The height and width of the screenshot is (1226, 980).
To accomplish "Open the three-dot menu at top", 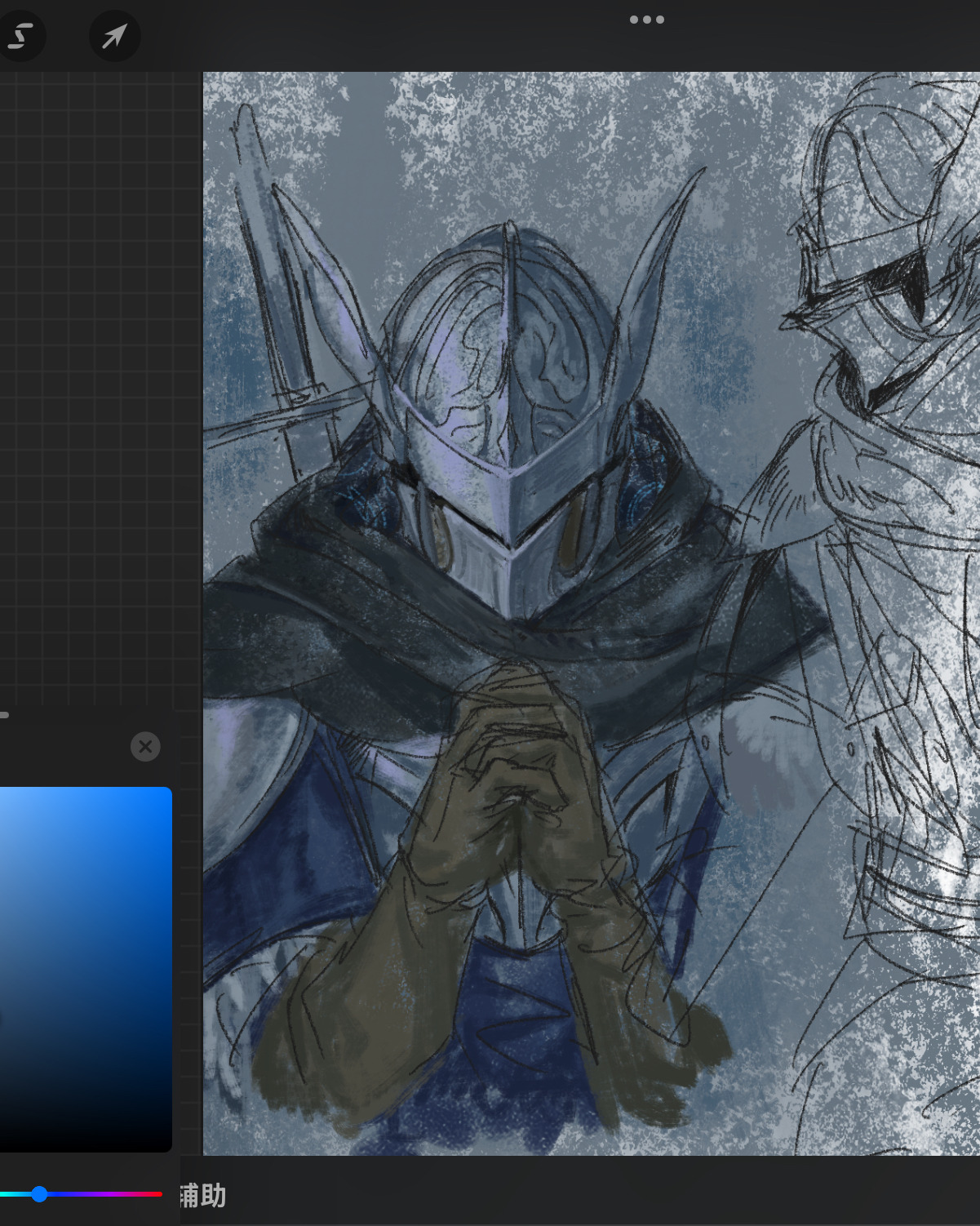I will tap(646, 20).
